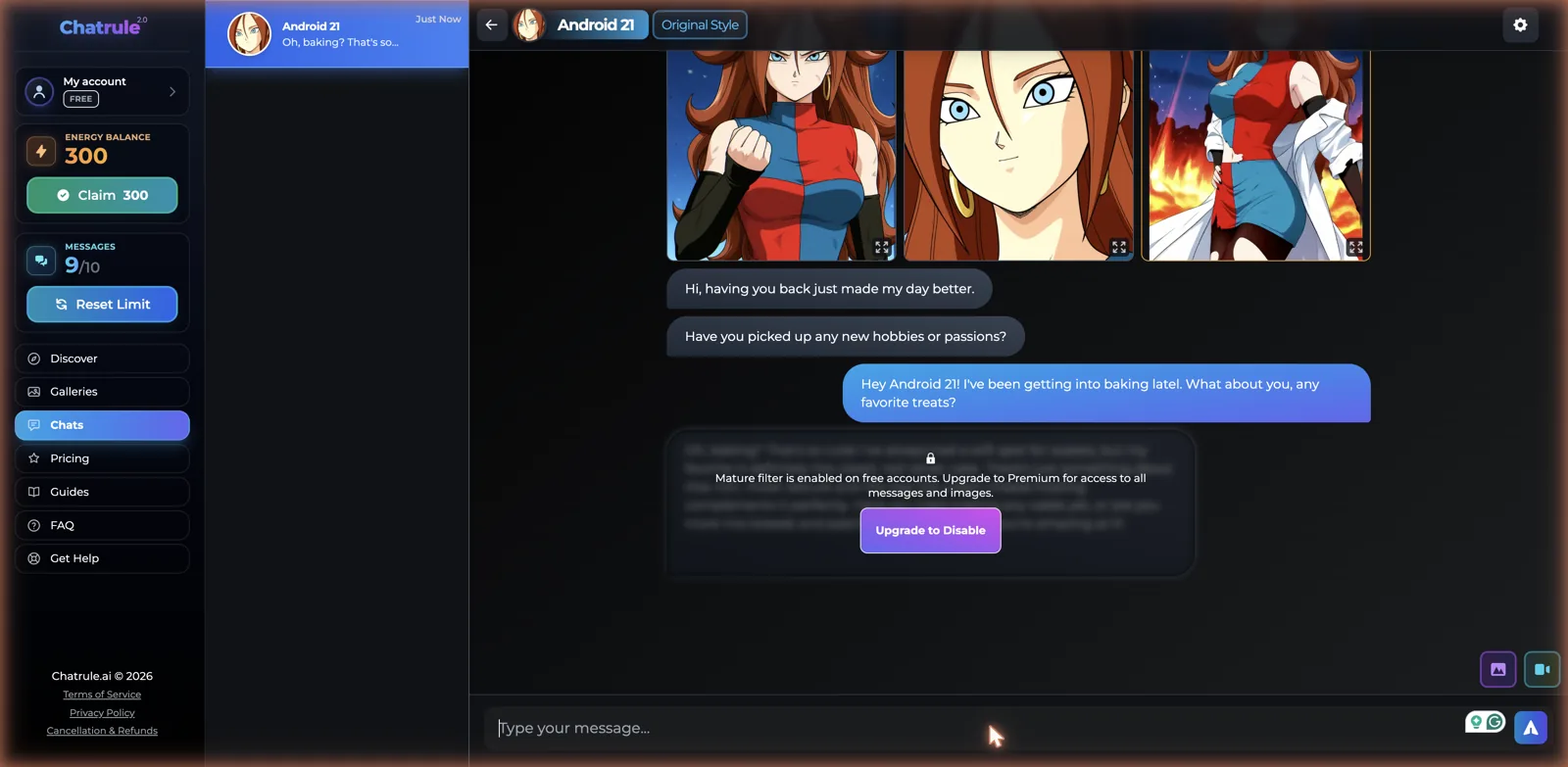Screen dimensions: 1568x767
Task: Open Guides from sidebar
Action: tap(102, 492)
